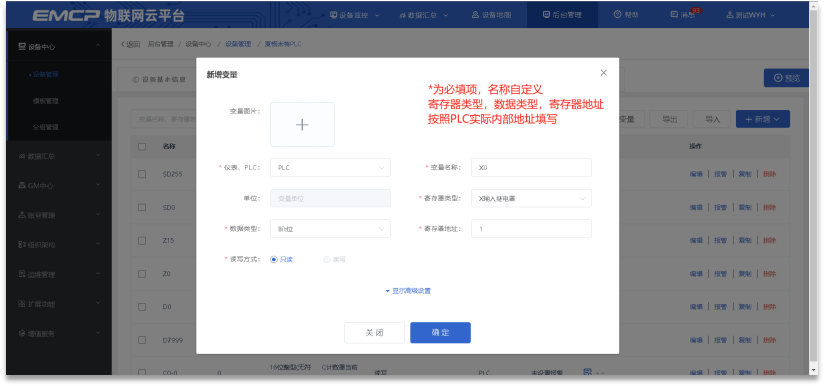The image size is (824, 386).
Task: Select the 只读 radio button
Action: pyautogui.click(x=274, y=259)
